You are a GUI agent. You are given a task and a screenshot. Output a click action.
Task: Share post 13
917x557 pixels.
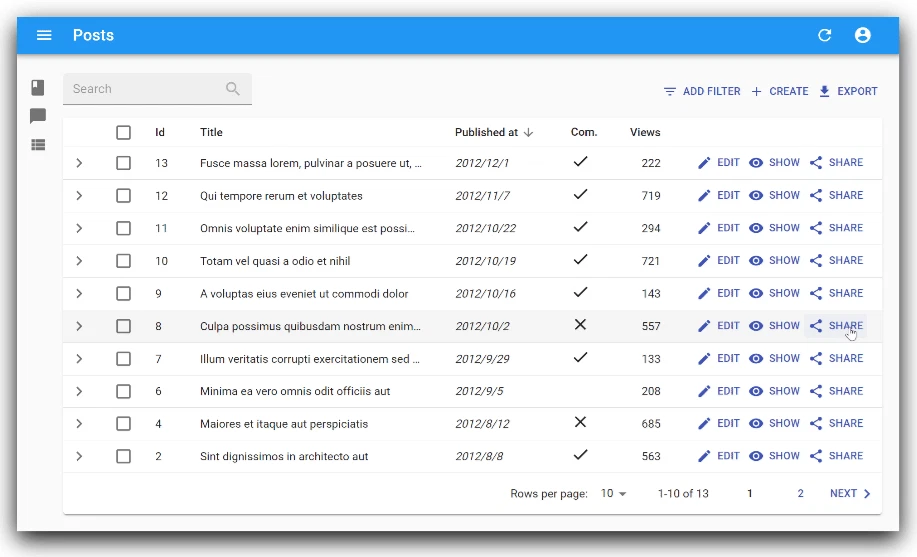836,163
